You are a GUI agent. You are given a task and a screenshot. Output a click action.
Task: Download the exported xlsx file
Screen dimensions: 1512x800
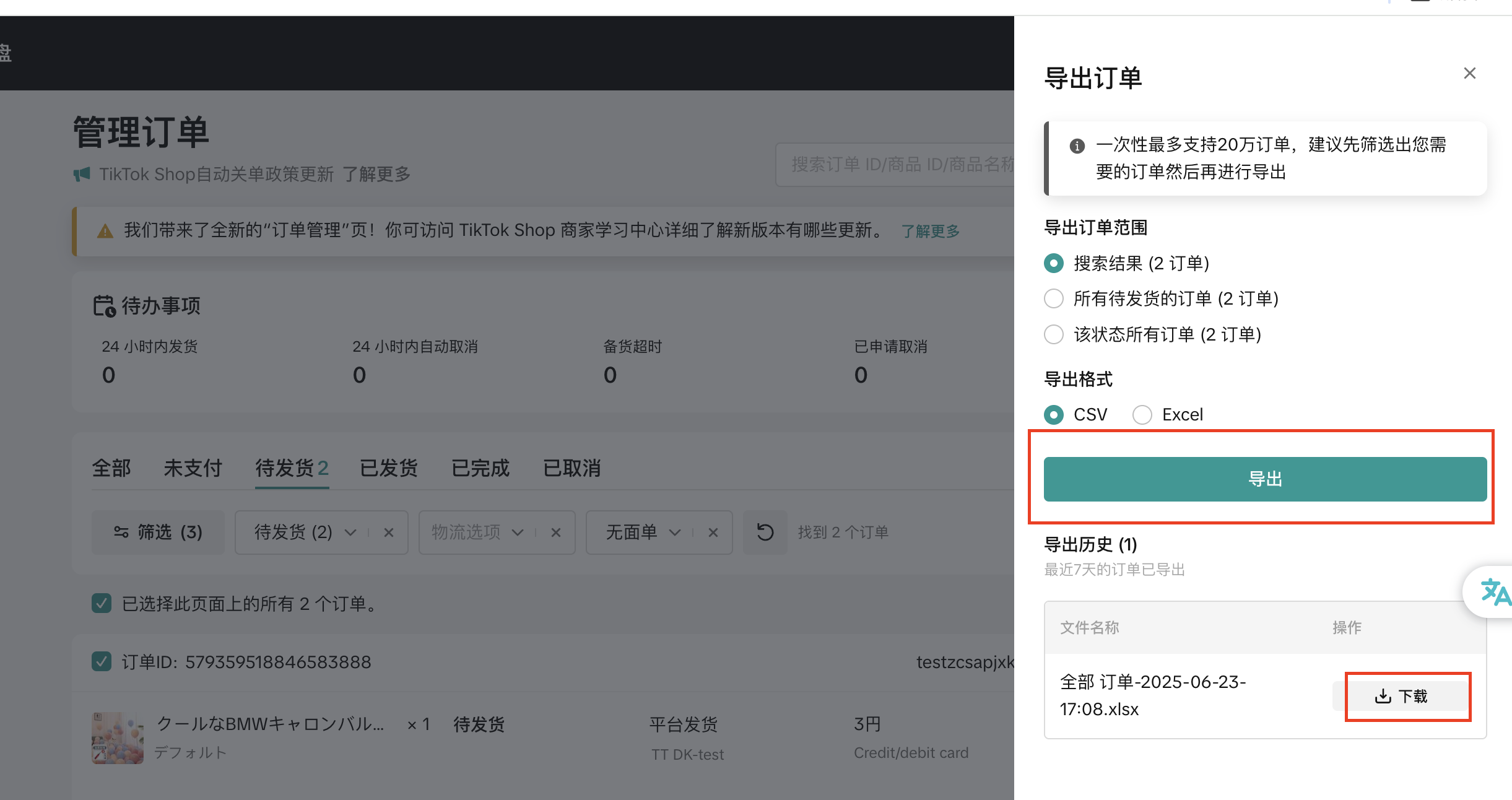pyautogui.click(x=1401, y=696)
